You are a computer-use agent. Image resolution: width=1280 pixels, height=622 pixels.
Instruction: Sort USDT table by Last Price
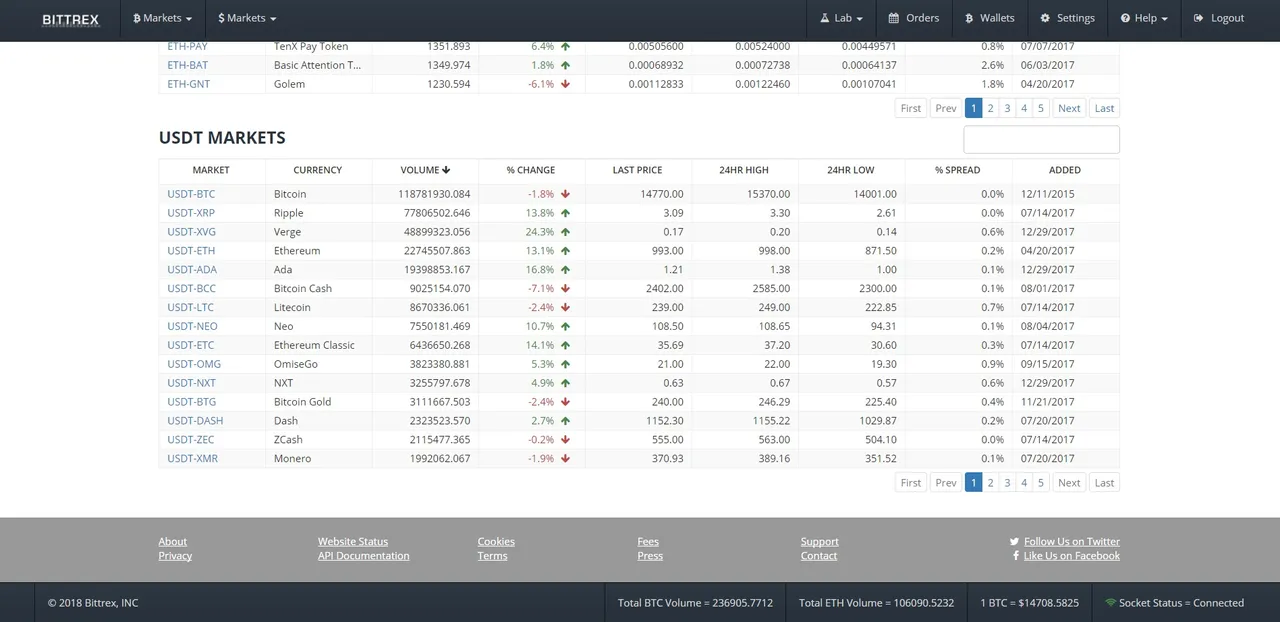637,170
